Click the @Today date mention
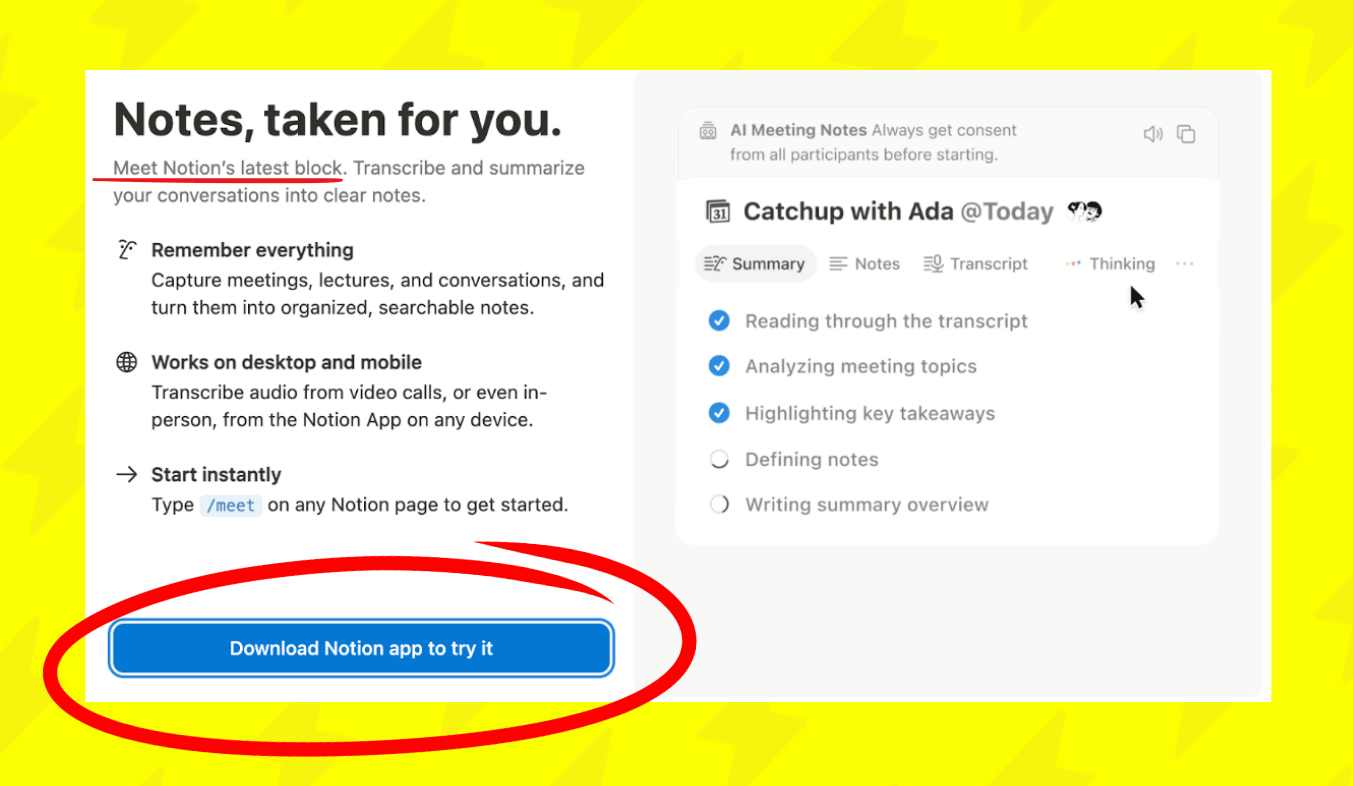This screenshot has height=786, width=1353. [x=1006, y=212]
